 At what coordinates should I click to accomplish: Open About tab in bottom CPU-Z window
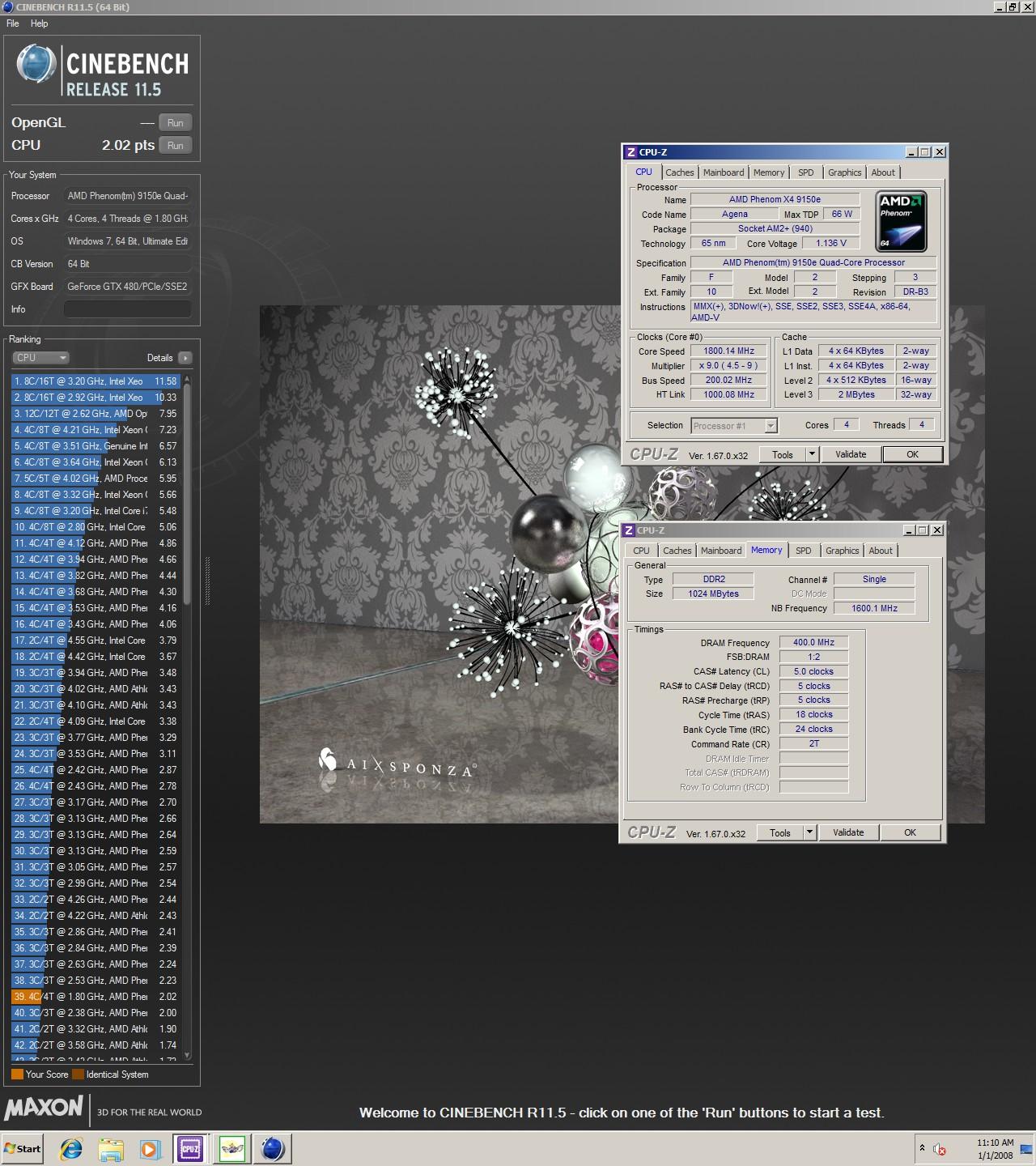[x=881, y=551]
